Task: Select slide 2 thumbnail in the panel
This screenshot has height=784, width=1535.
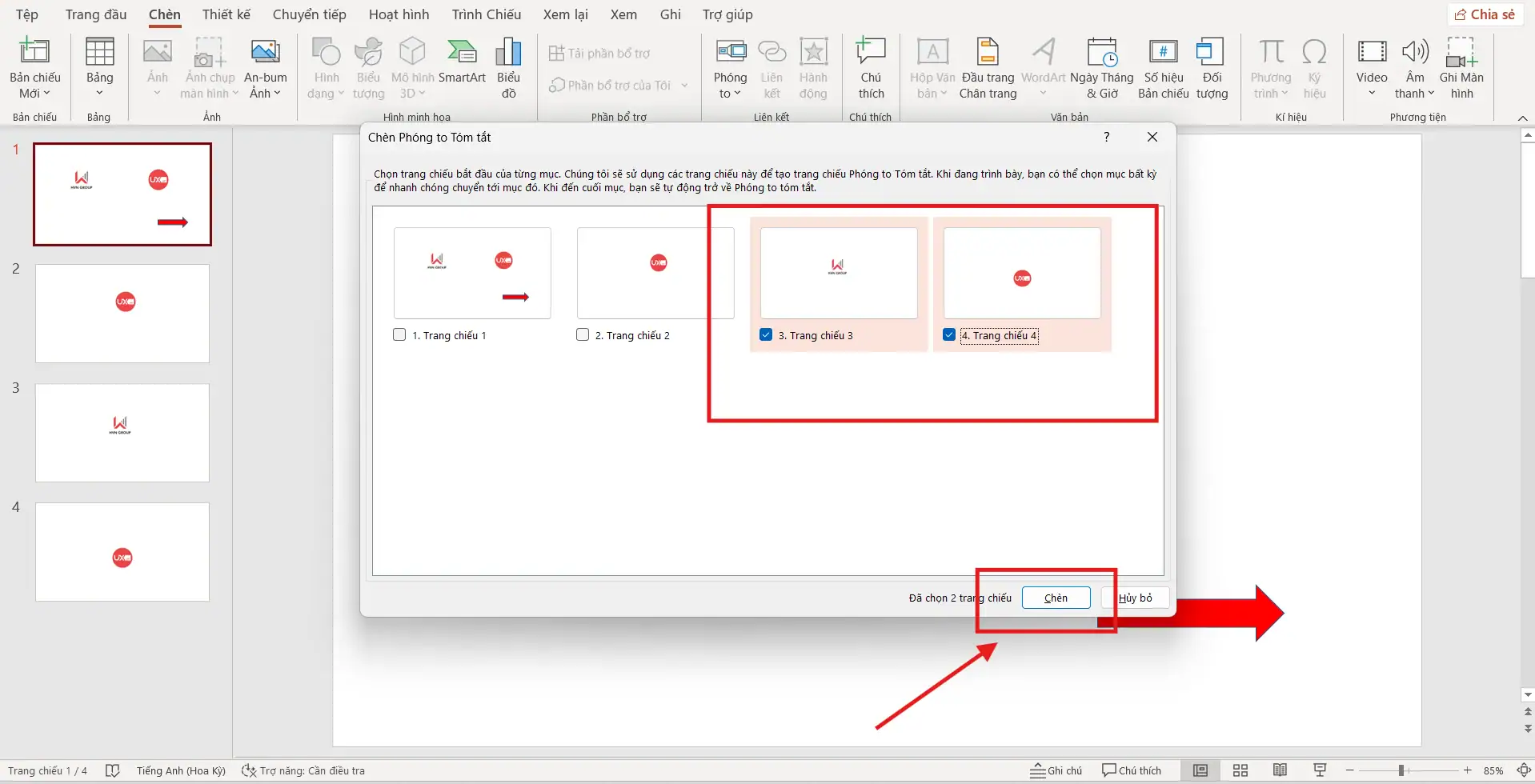Action: click(122, 313)
